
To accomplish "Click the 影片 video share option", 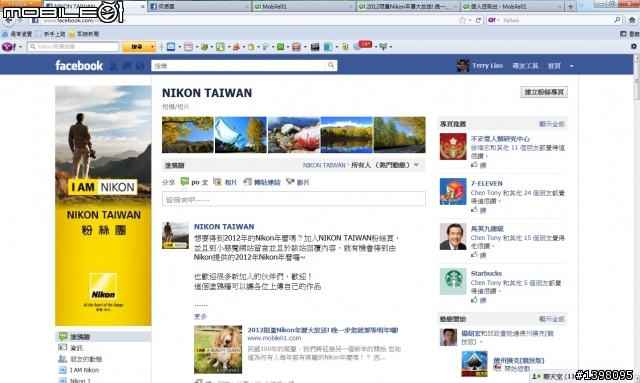I will point(297,182).
